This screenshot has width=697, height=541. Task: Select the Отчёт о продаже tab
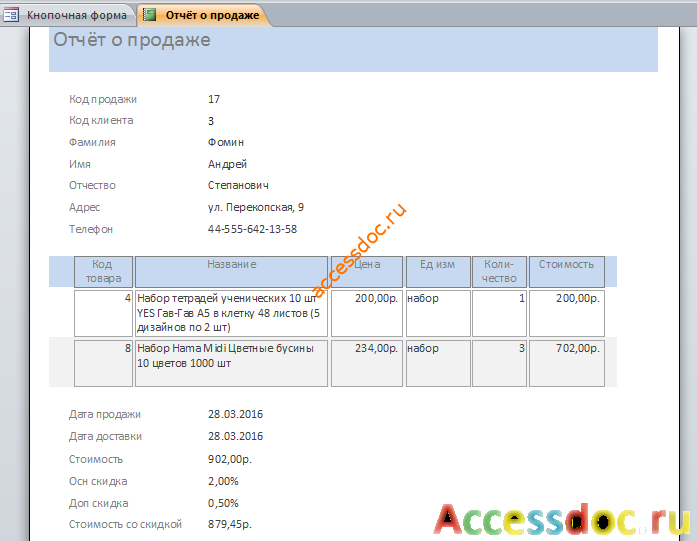[x=204, y=15]
